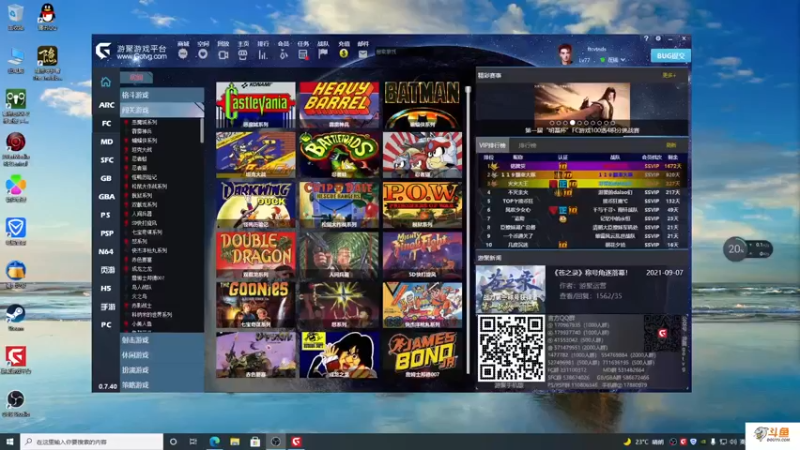
Task: Expand the 休闲游戏 category
Action: (162, 355)
